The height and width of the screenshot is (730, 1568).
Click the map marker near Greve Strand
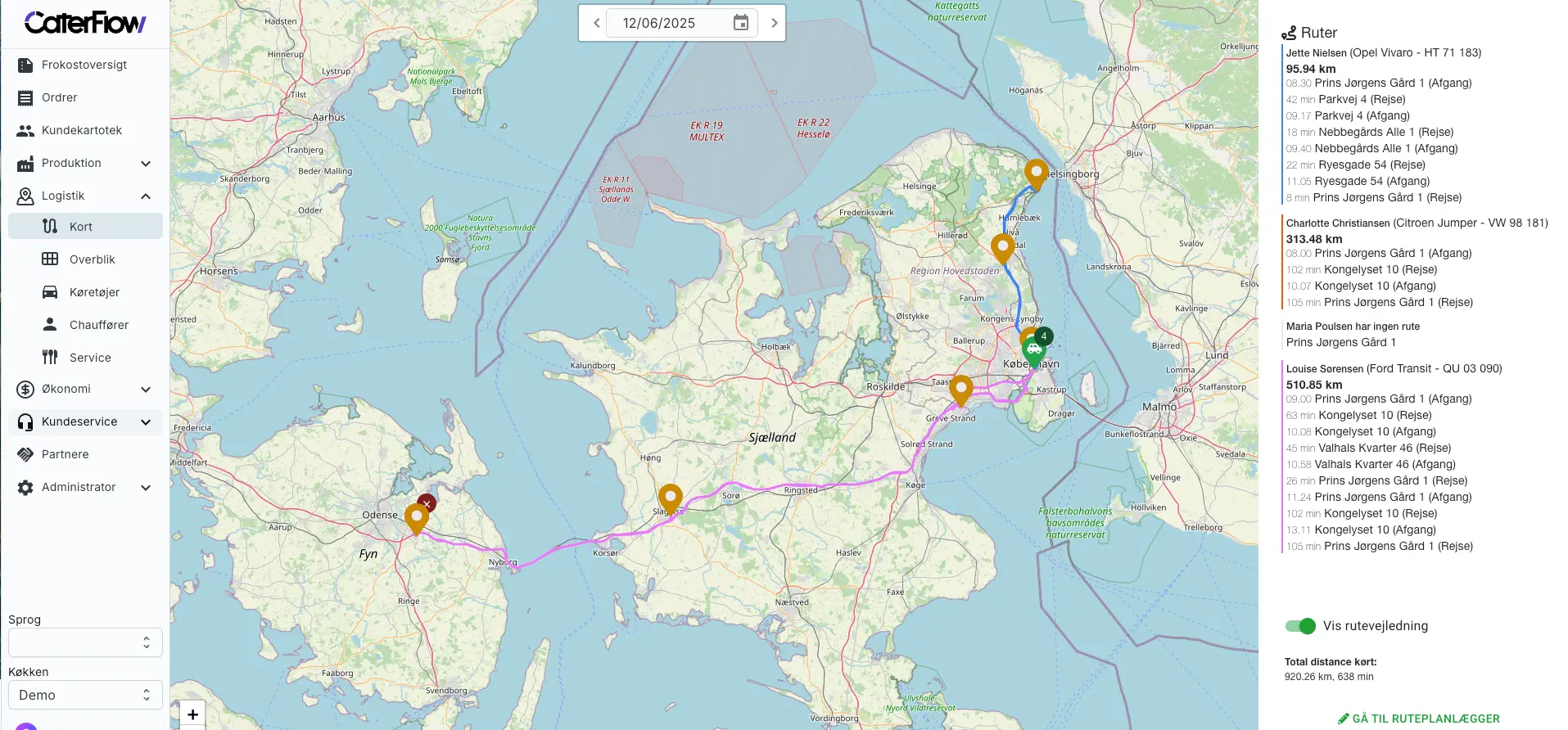[961, 390]
